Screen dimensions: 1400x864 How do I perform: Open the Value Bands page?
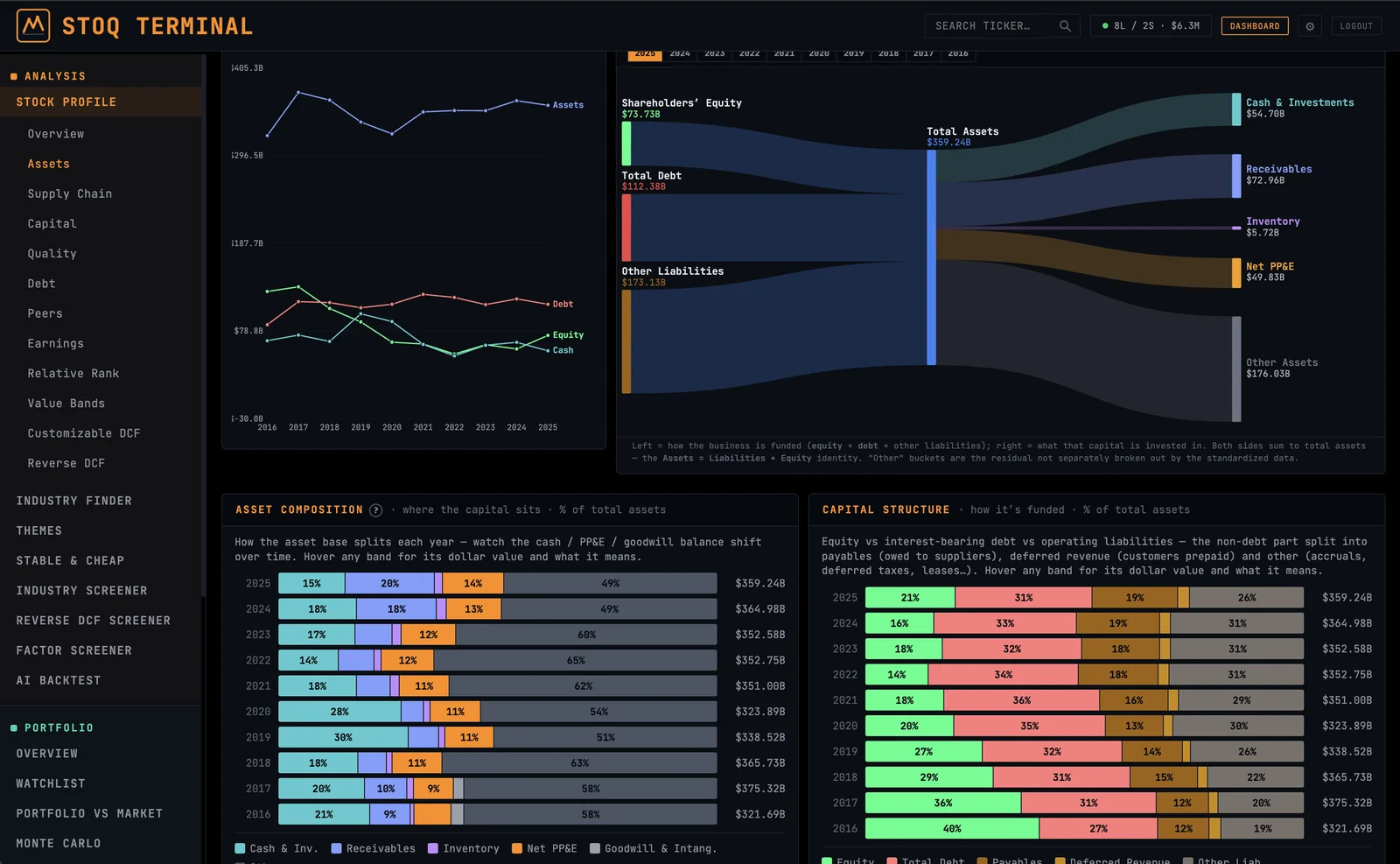tap(66, 404)
